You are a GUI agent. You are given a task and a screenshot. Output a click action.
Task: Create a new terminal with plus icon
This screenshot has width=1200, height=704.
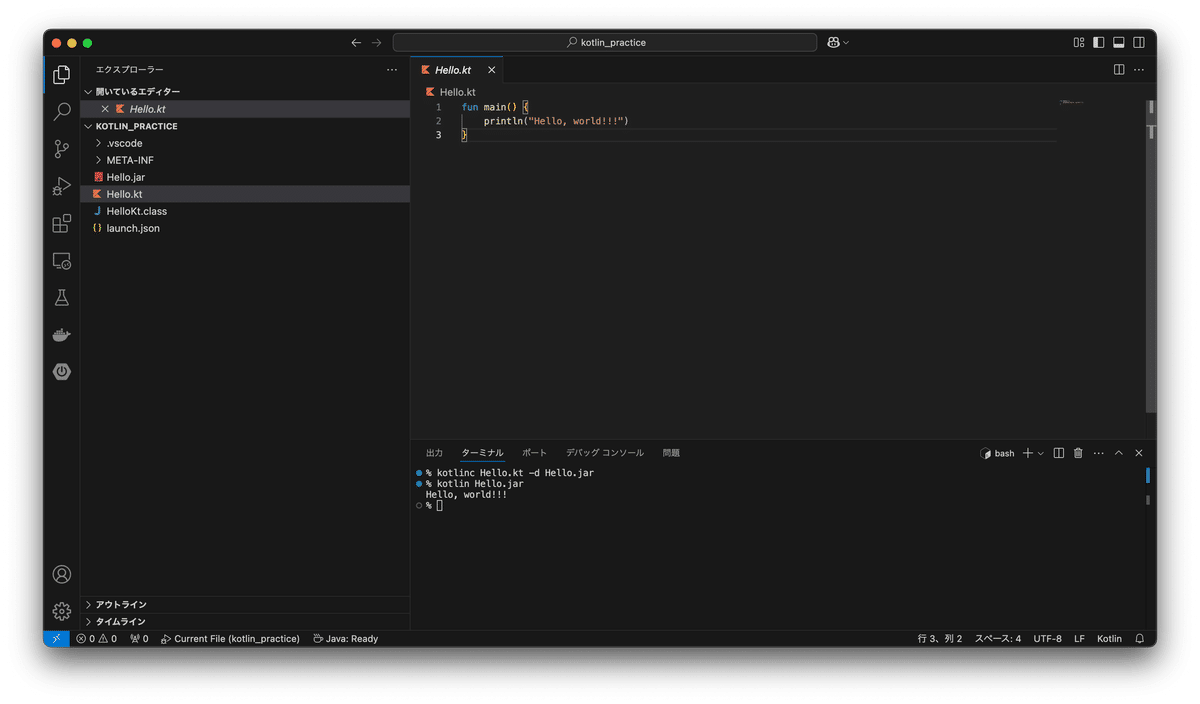(1028, 452)
